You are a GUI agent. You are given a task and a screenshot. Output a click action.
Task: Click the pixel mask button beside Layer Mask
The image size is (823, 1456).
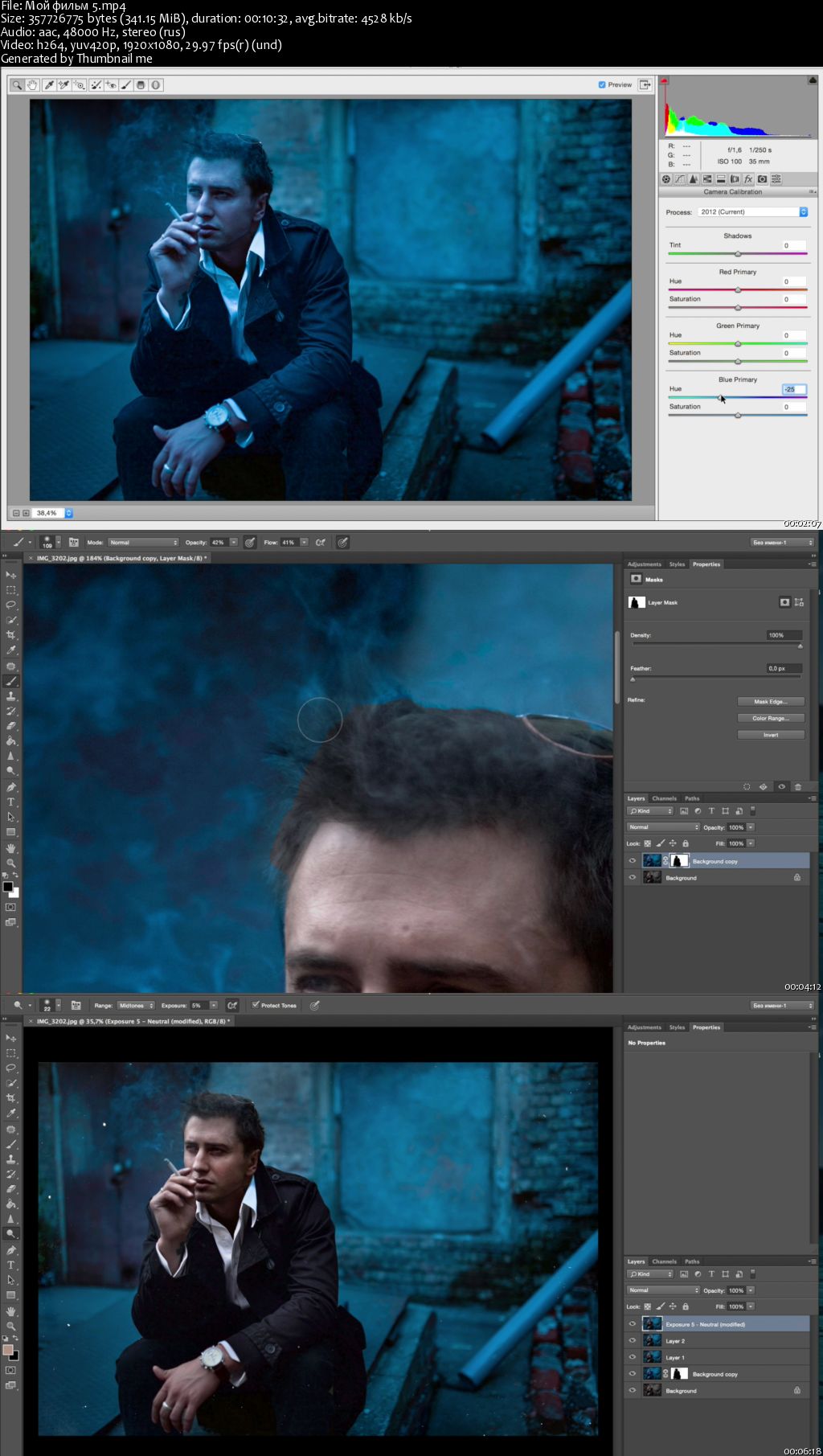(784, 602)
